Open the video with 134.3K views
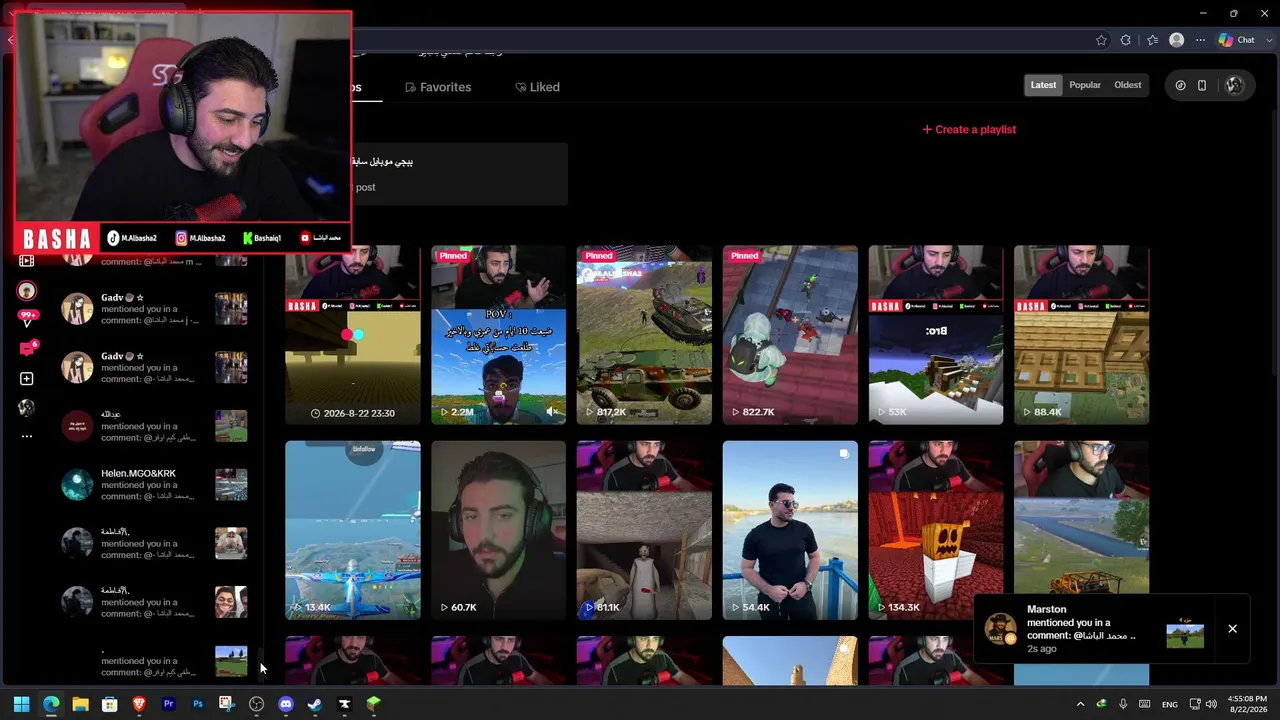 pos(936,530)
